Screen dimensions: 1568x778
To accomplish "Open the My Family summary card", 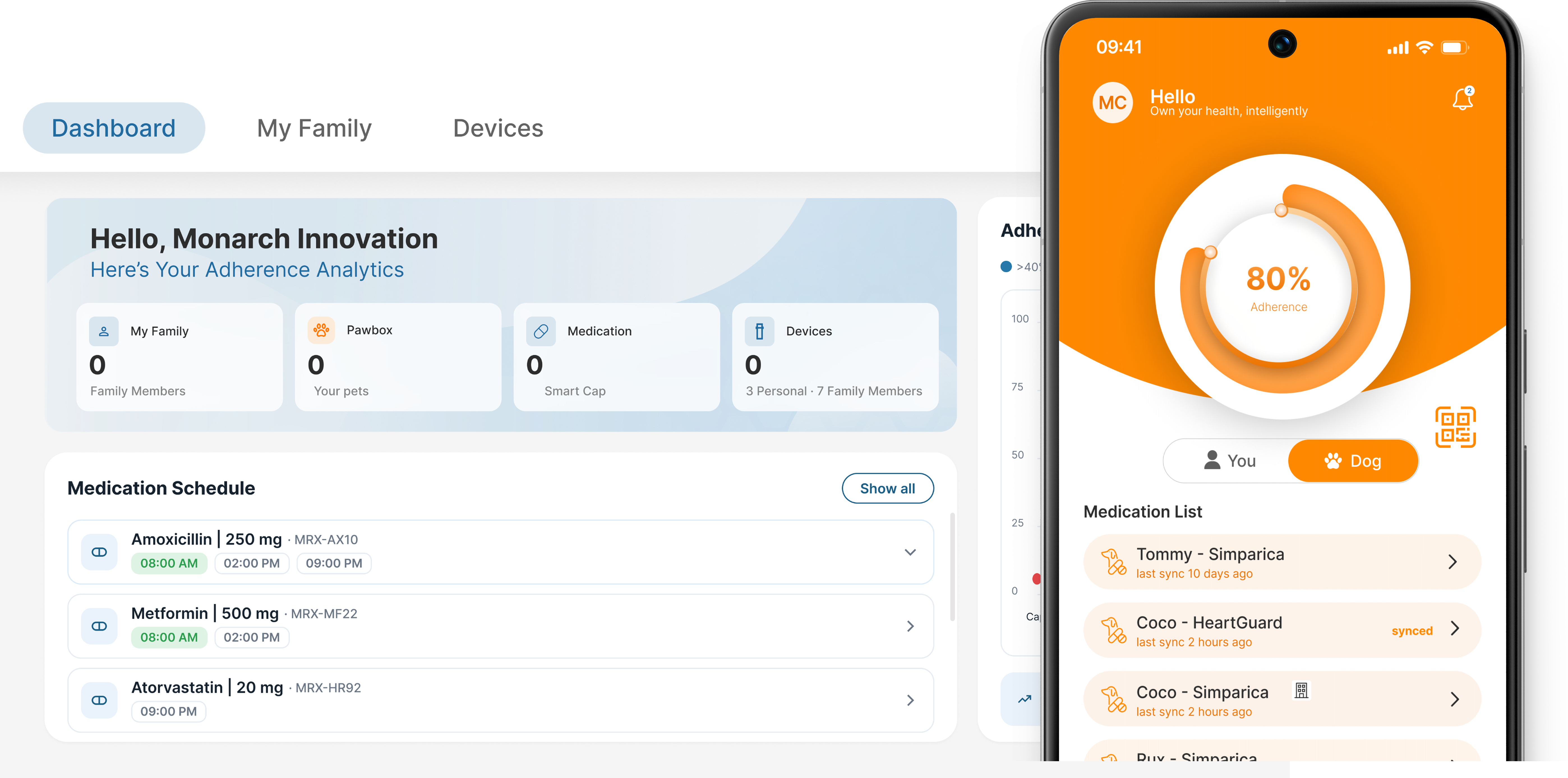I will [179, 357].
